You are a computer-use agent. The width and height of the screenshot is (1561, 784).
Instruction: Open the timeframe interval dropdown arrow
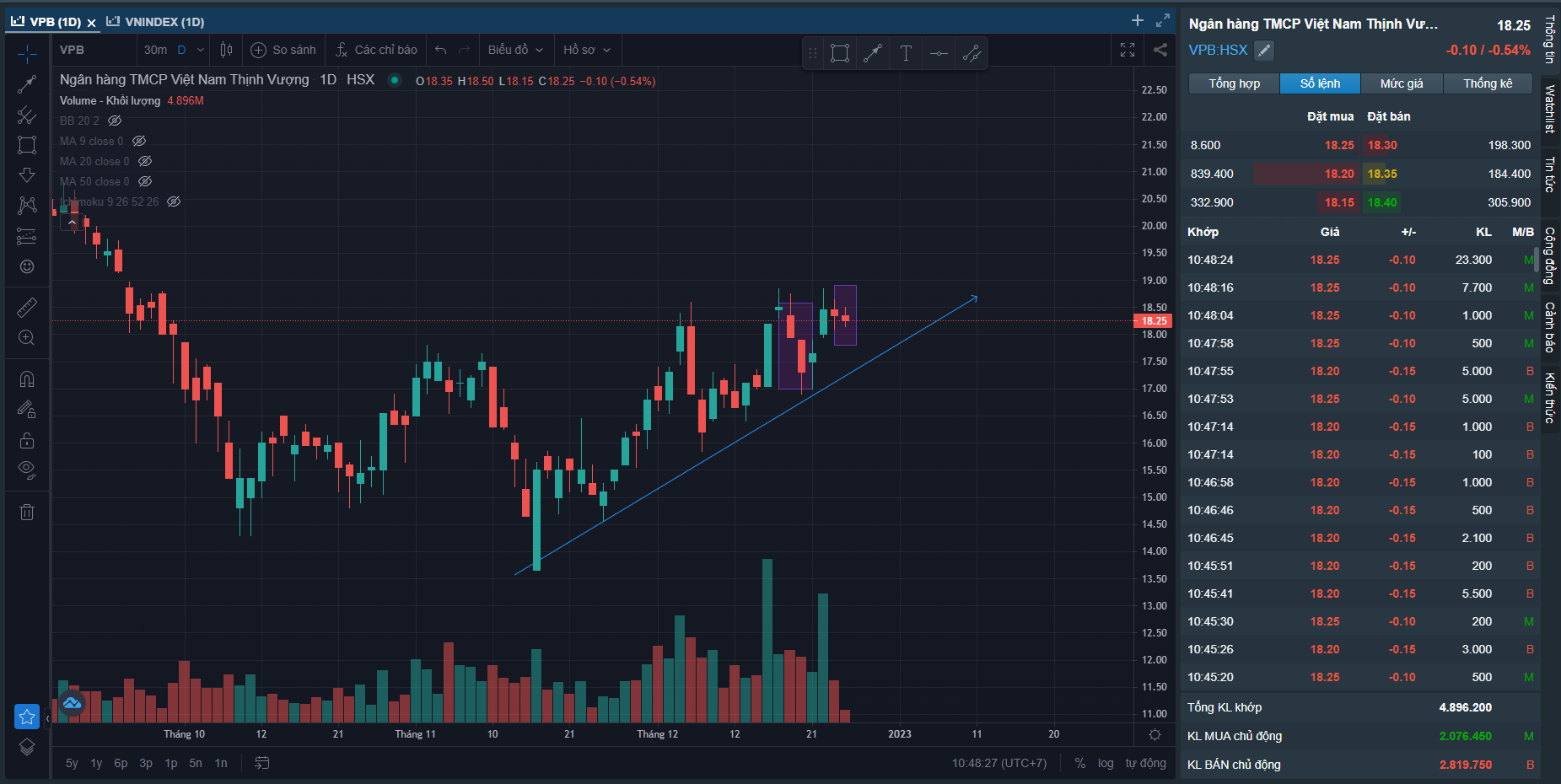pyautogui.click(x=201, y=50)
